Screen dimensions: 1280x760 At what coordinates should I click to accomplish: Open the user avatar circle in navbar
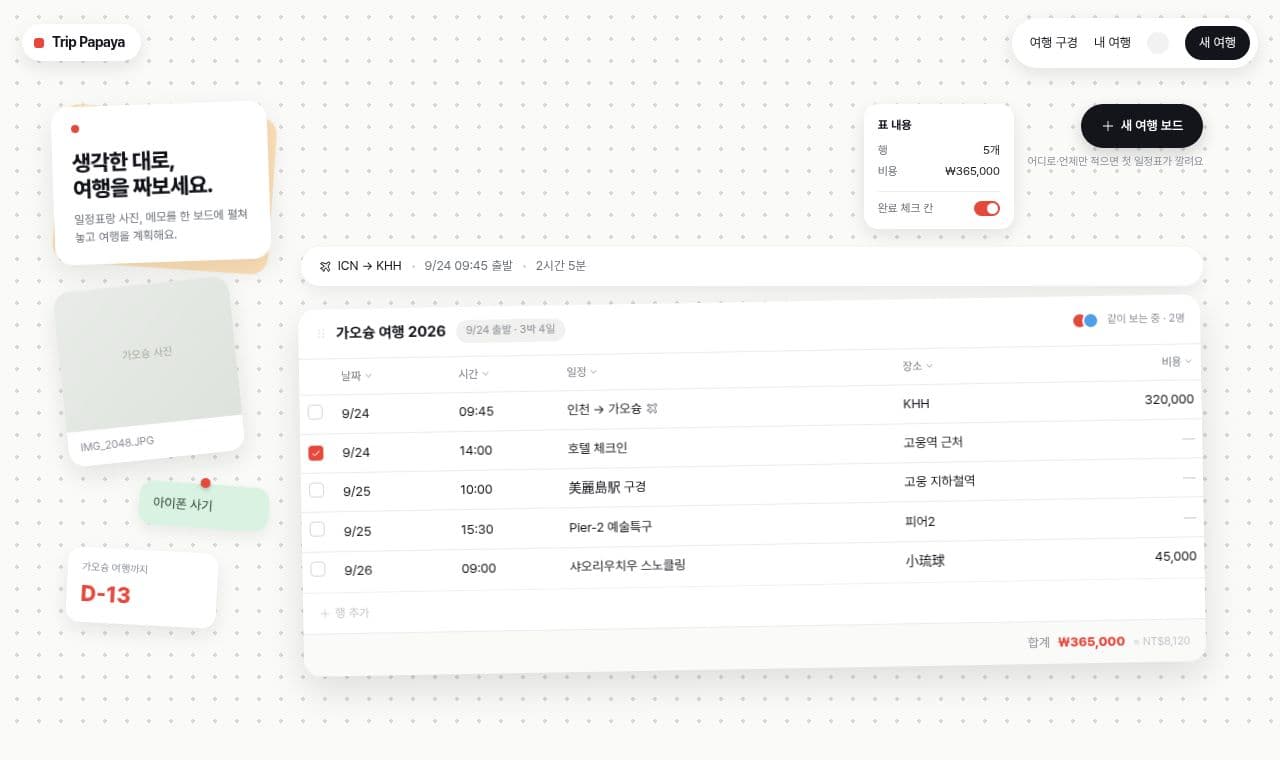tap(1158, 43)
